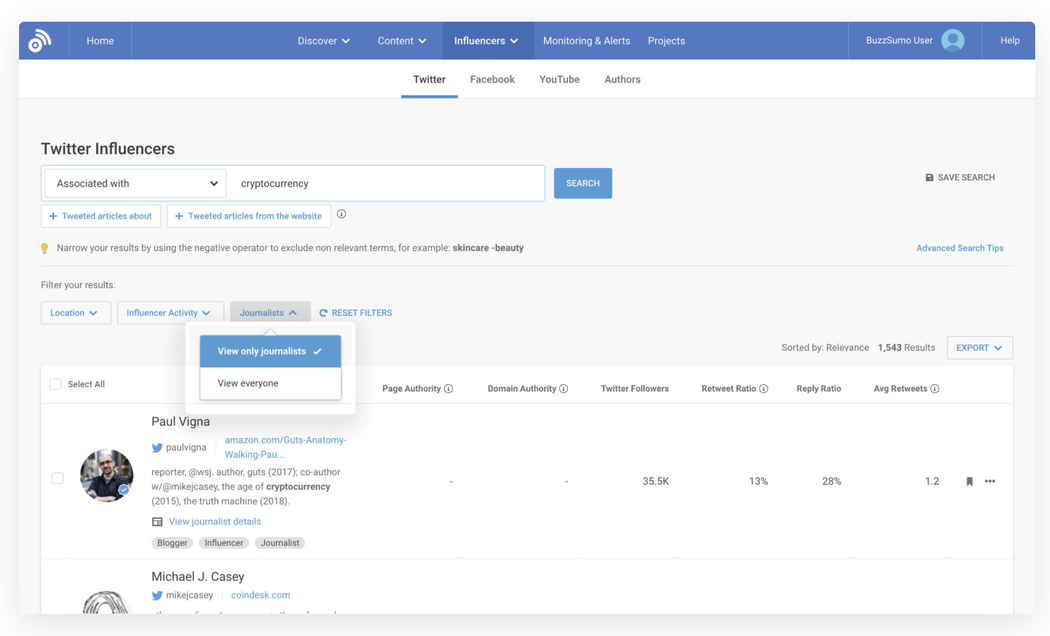Viewport: 1050px width, 636px height.
Task: Choose the View everyone option
Action: pos(249,383)
